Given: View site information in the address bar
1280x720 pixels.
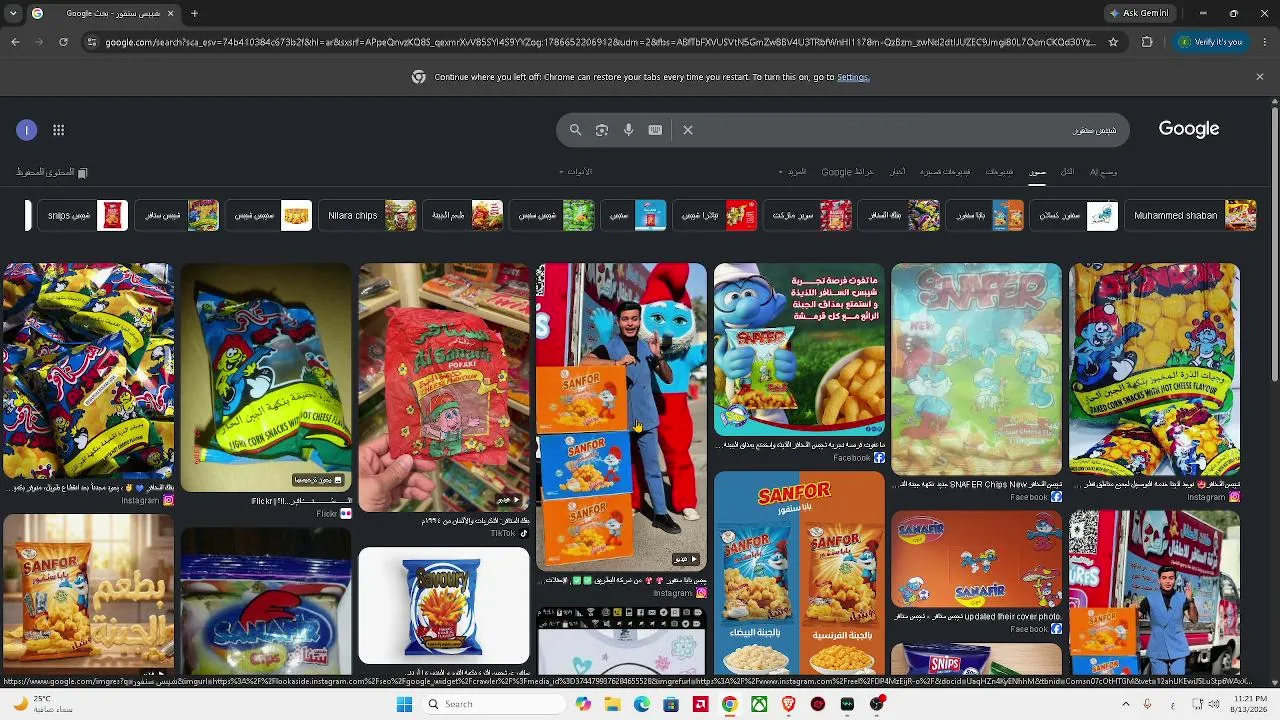Looking at the screenshot, I should 92,42.
